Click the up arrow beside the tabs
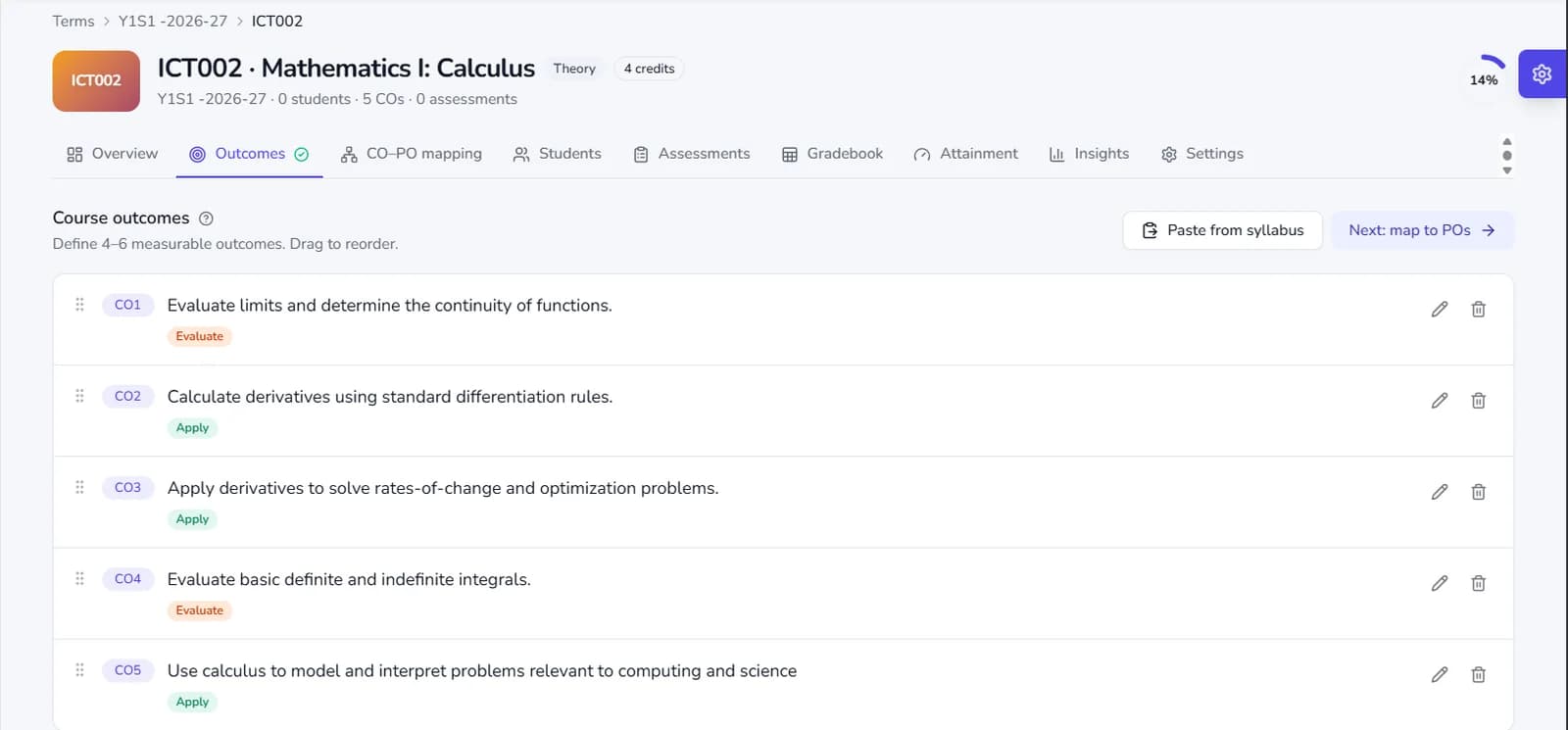This screenshot has height=730, width=1568. coord(1507,141)
